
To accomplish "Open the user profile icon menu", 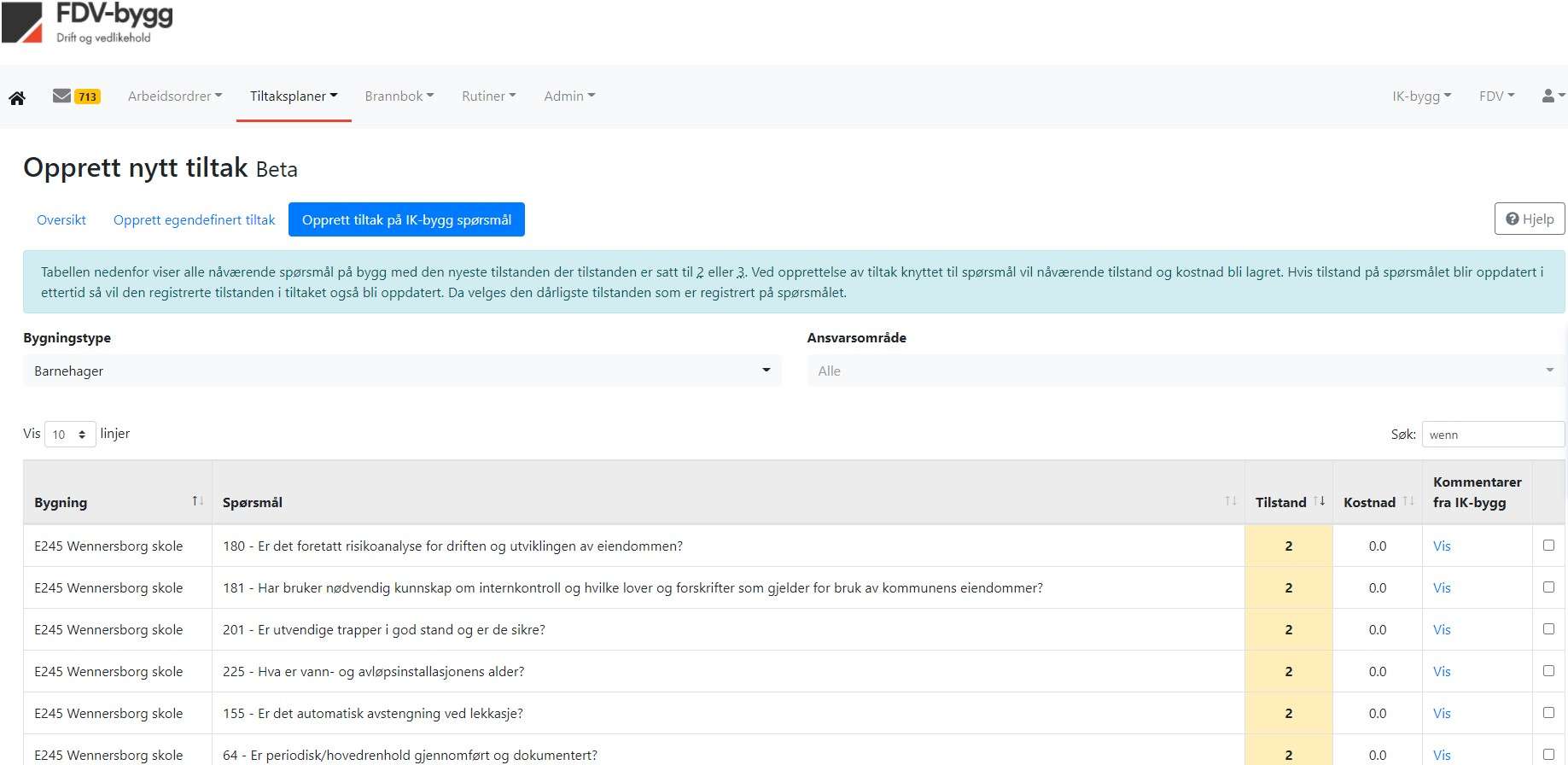I will (1552, 96).
